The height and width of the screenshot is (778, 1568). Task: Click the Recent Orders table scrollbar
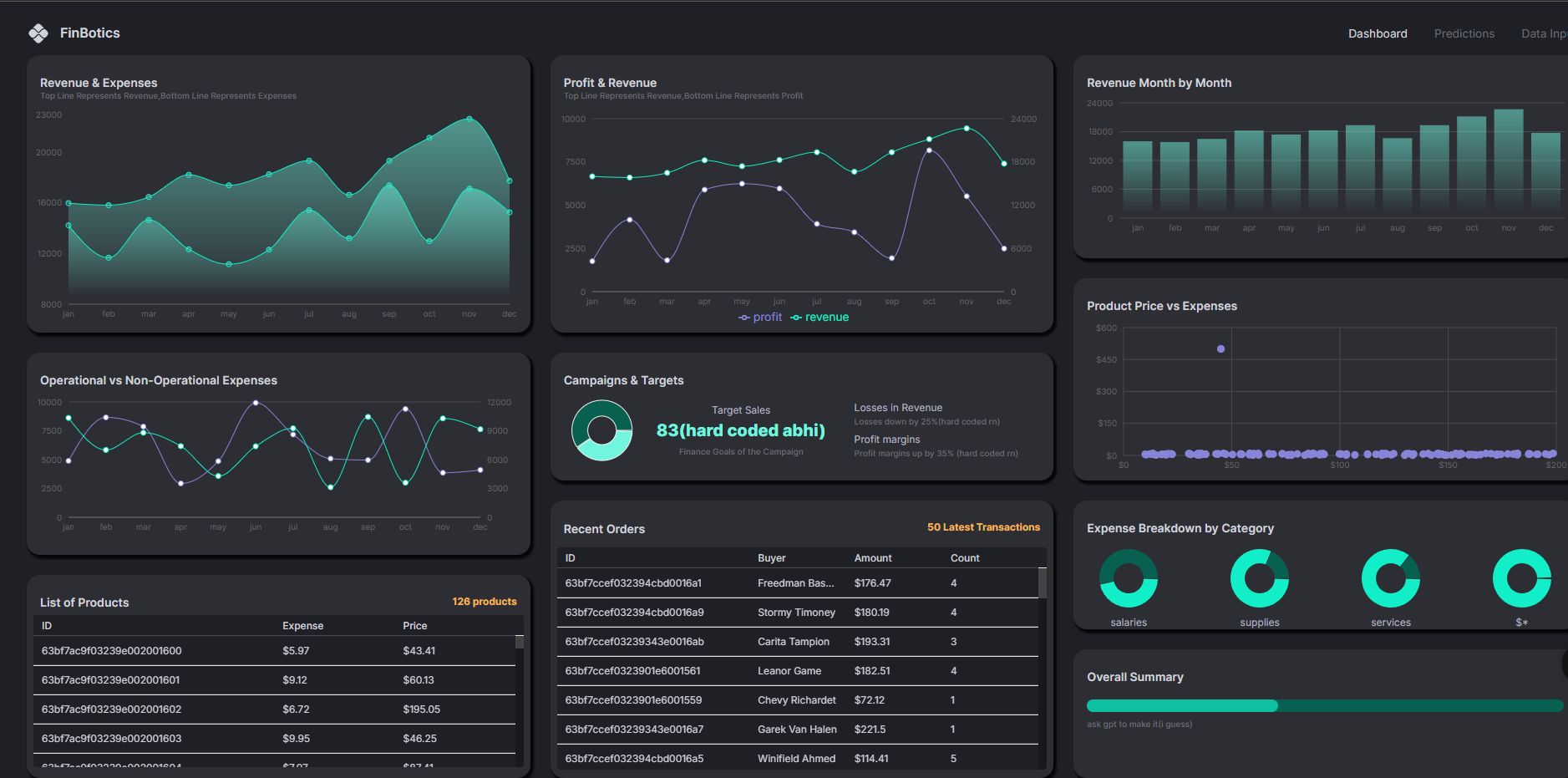click(x=1042, y=583)
